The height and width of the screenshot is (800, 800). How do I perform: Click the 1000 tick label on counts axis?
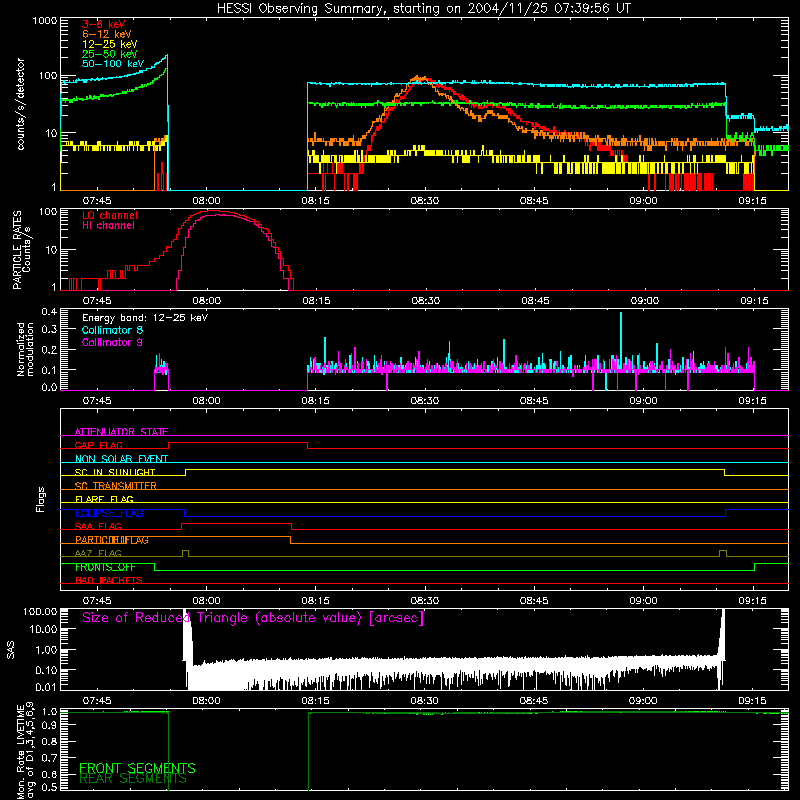pos(44,21)
